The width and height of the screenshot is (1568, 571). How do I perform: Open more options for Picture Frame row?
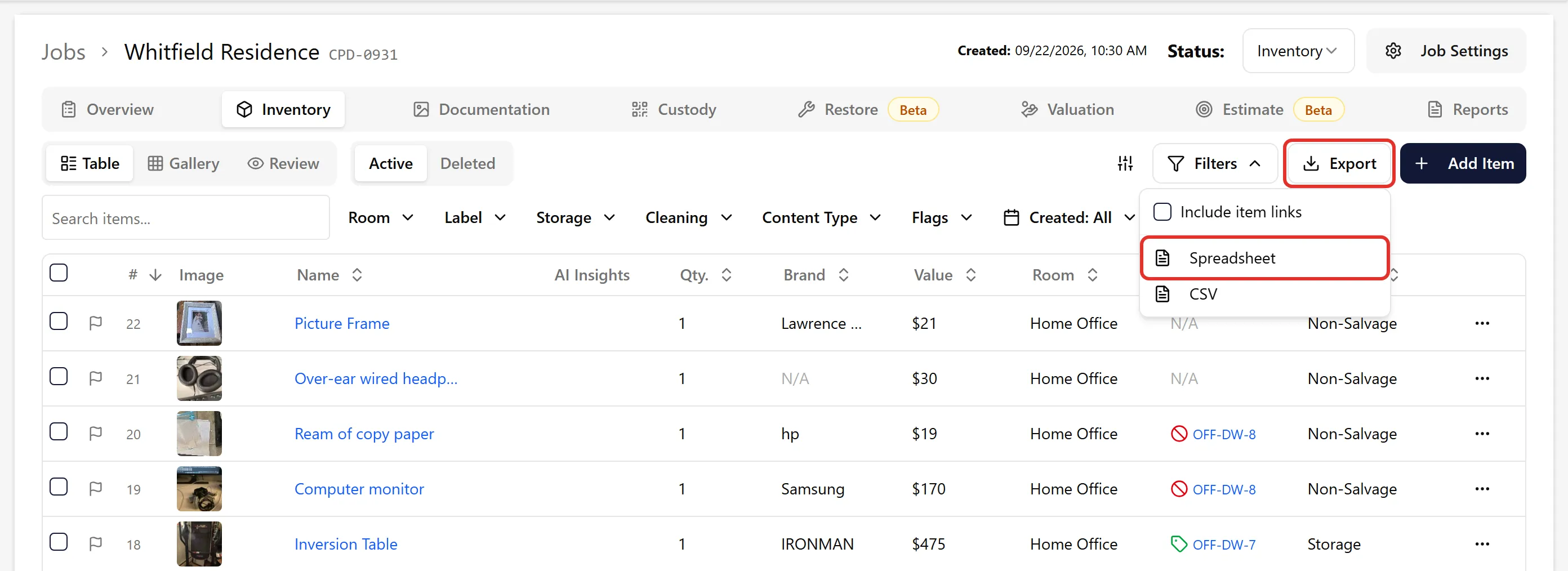tap(1482, 323)
